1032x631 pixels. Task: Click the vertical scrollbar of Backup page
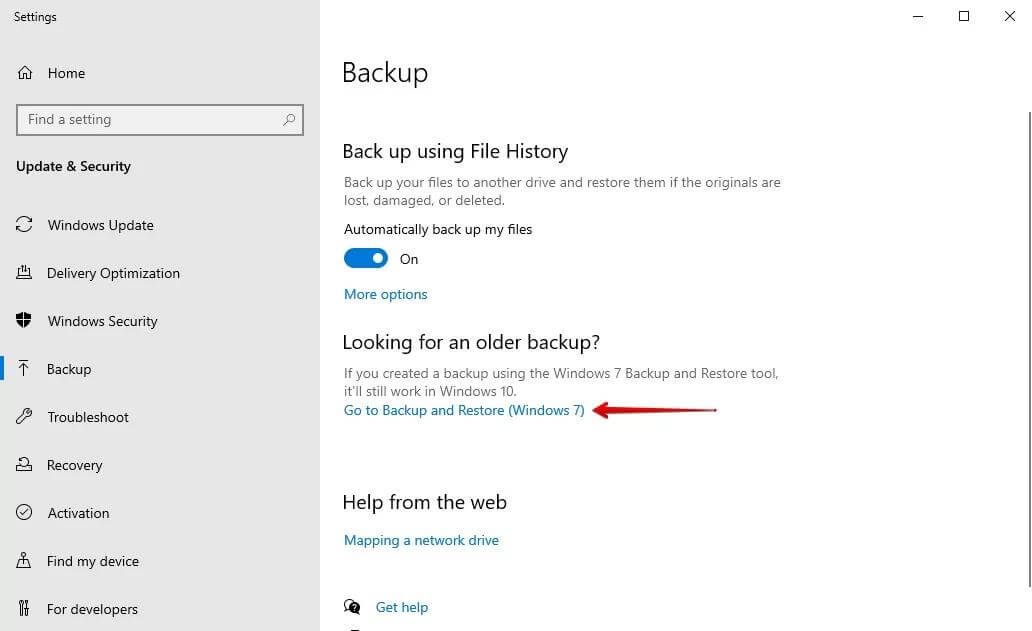point(1029,349)
